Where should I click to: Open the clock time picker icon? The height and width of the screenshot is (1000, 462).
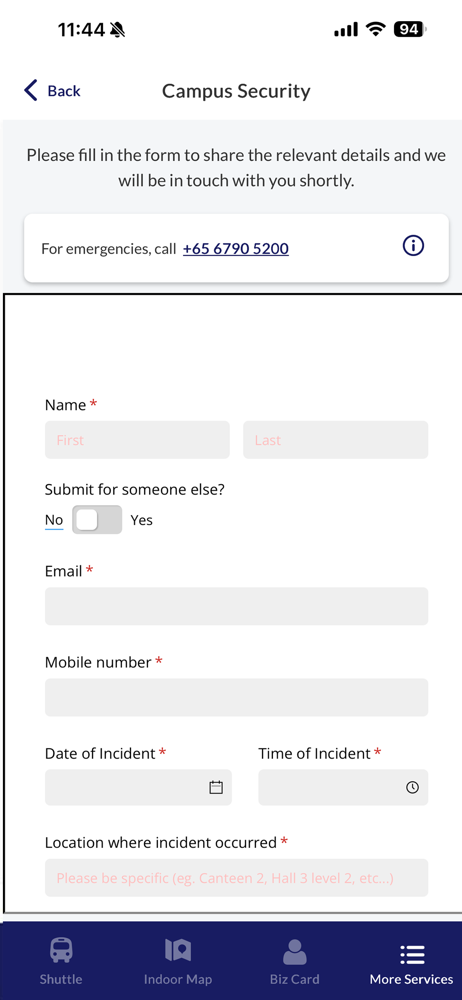(x=413, y=788)
